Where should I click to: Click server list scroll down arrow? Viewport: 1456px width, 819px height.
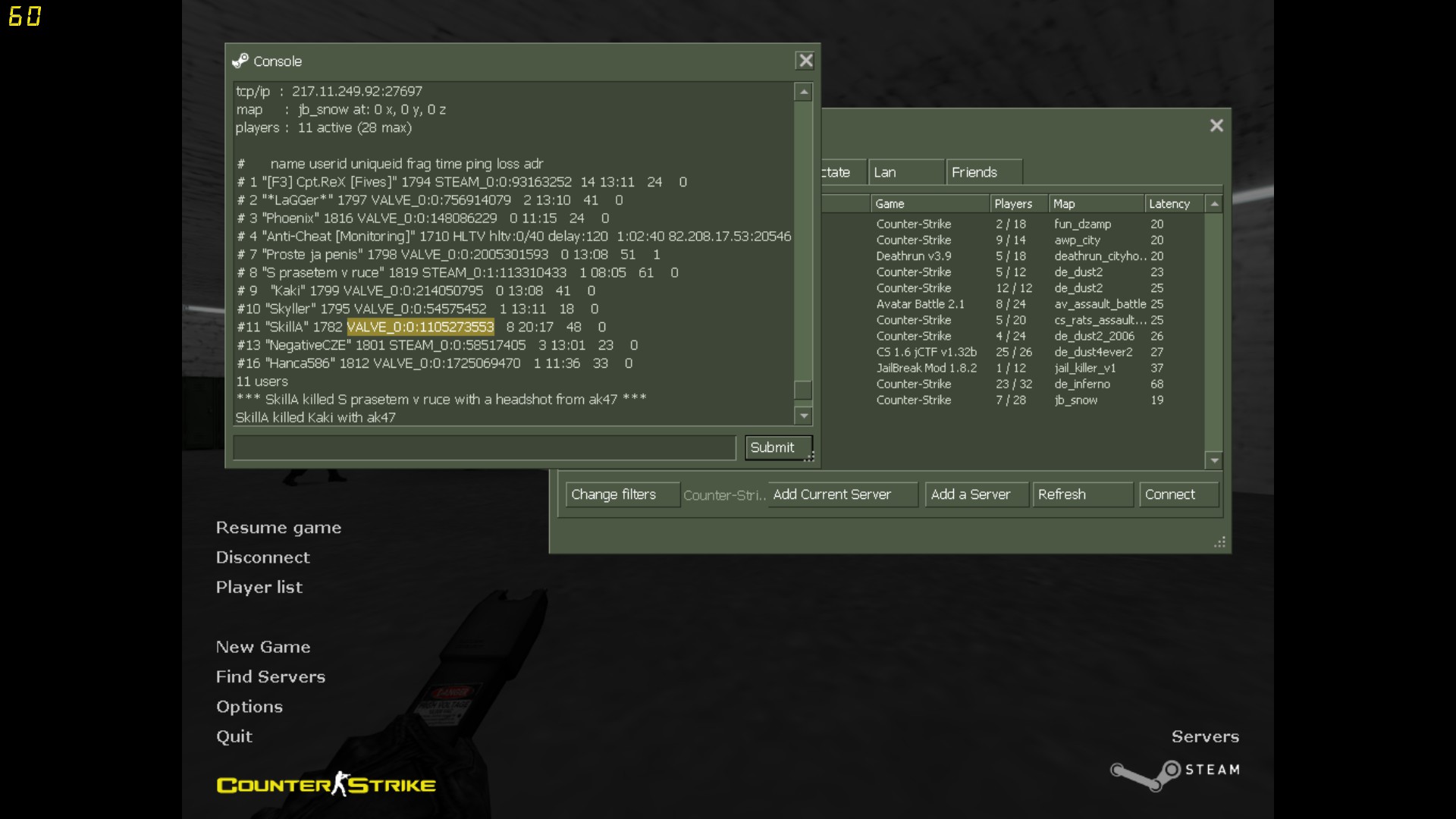(x=1214, y=460)
